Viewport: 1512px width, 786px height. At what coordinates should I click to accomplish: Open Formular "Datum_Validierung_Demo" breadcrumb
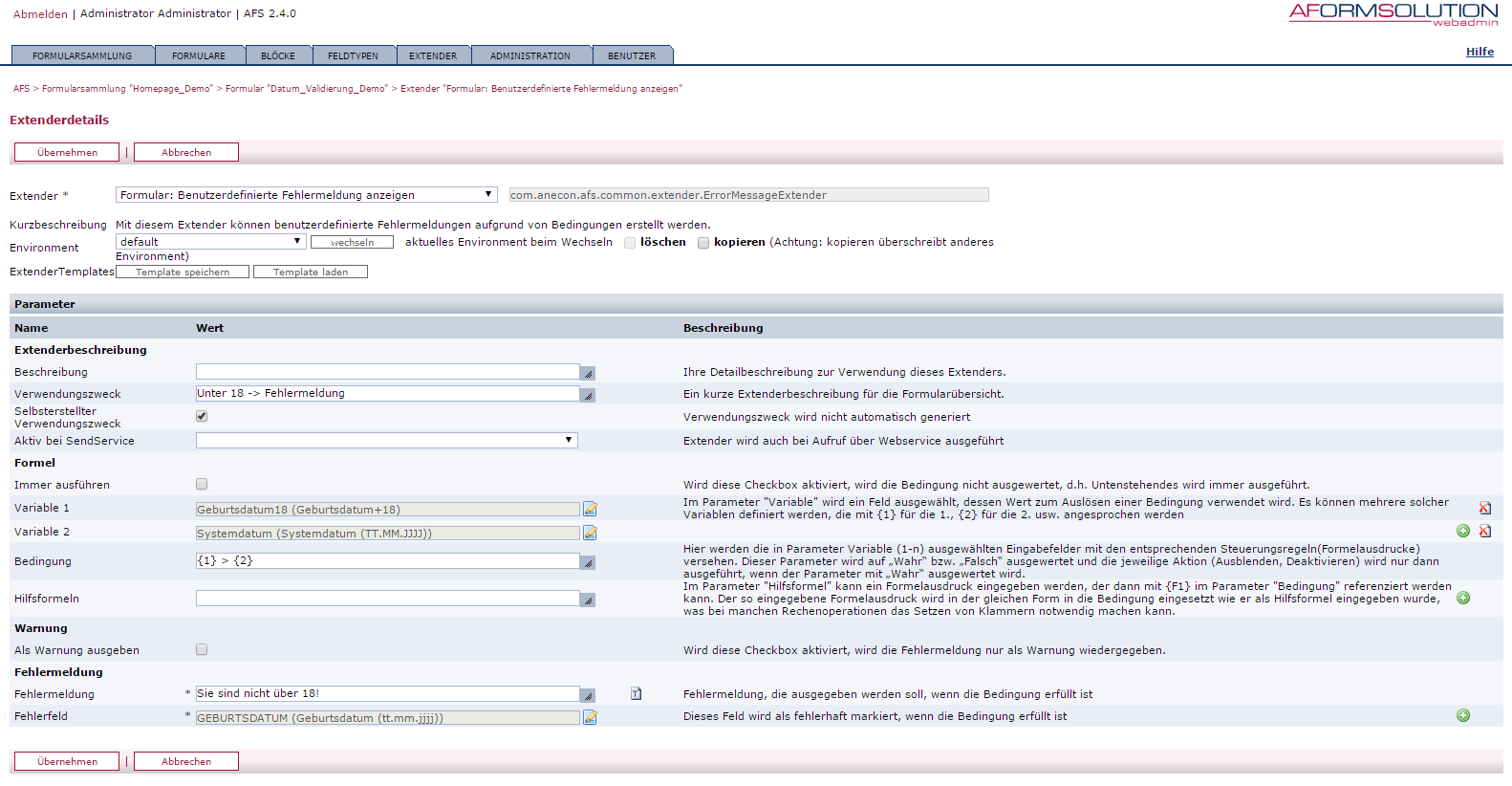(307, 88)
